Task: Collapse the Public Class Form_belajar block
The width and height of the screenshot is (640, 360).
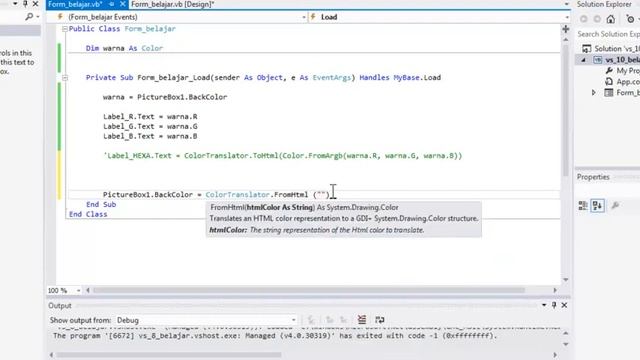Action: 64,29
